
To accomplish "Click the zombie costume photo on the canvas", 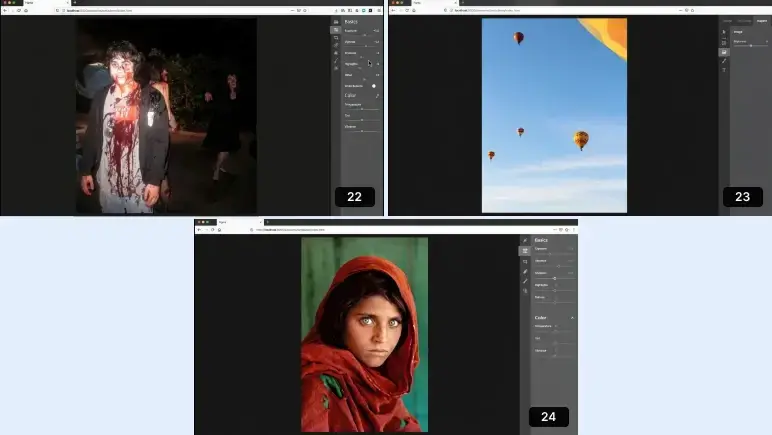I will pyautogui.click(x=166, y=116).
